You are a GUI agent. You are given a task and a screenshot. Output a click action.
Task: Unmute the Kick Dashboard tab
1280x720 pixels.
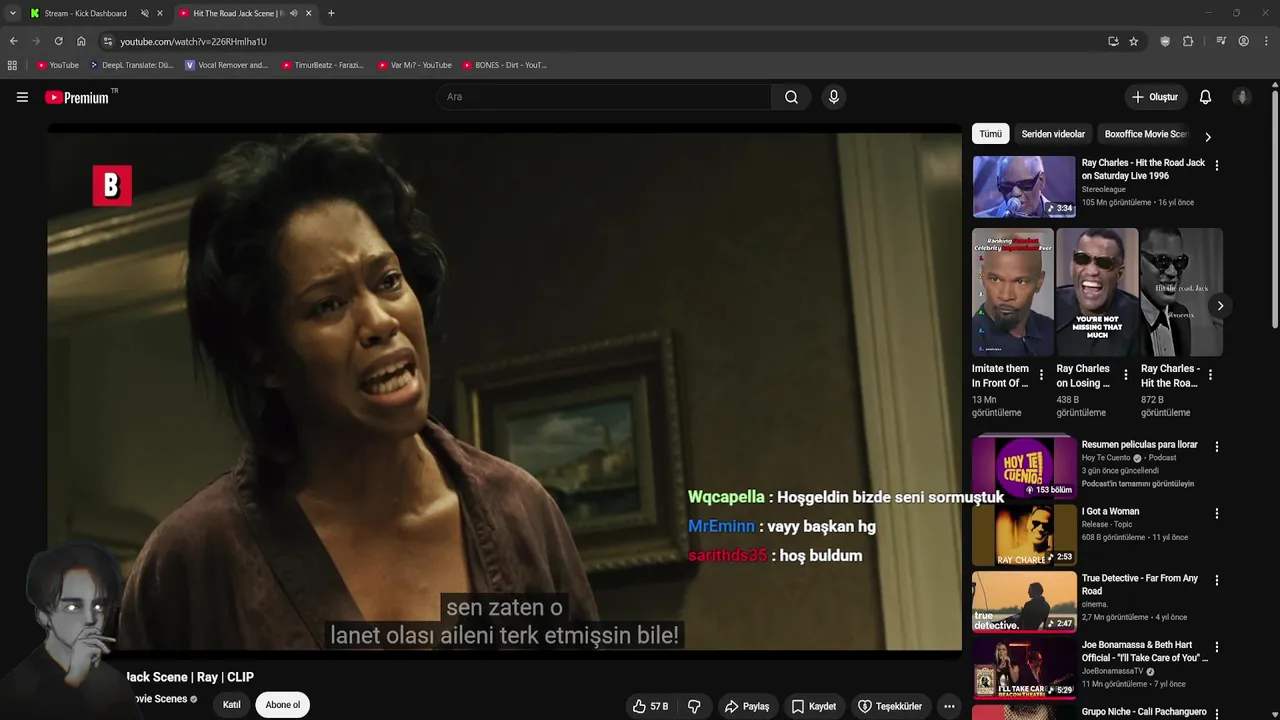[145, 13]
